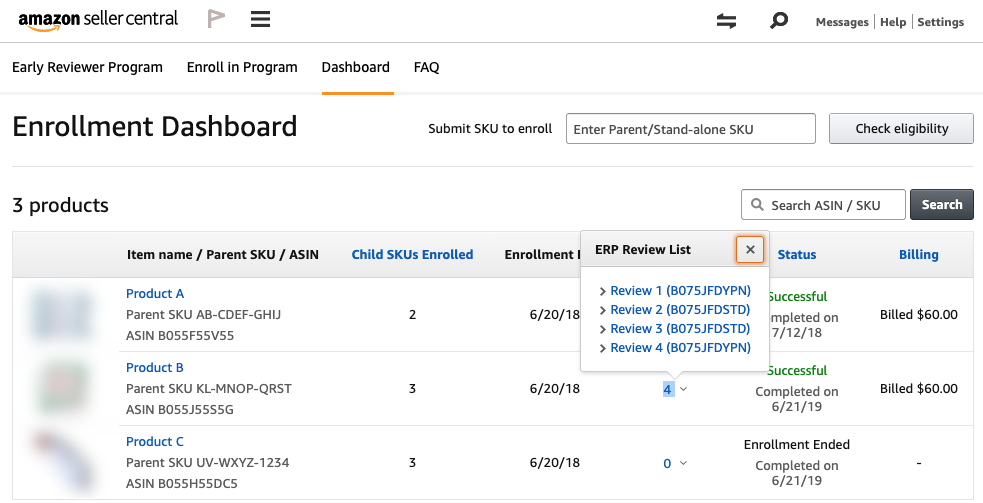983x503 pixels.
Task: Sort by the Status column header
Action: click(797, 255)
